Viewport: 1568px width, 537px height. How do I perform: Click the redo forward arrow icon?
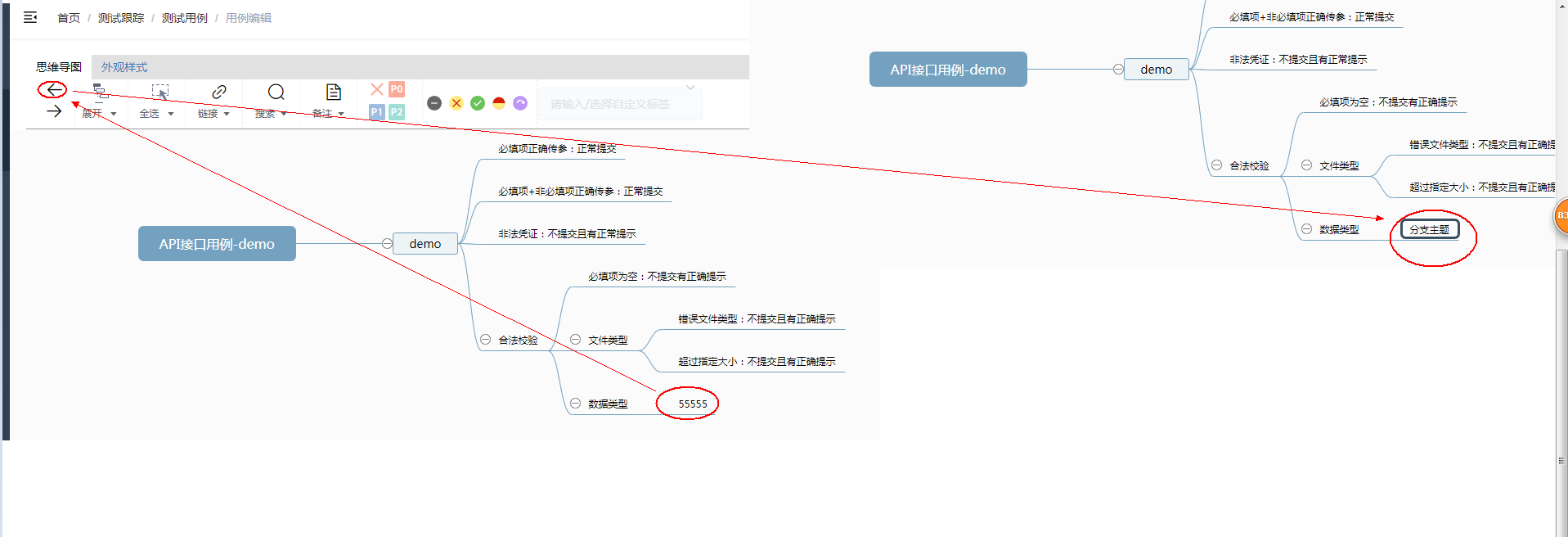54,111
